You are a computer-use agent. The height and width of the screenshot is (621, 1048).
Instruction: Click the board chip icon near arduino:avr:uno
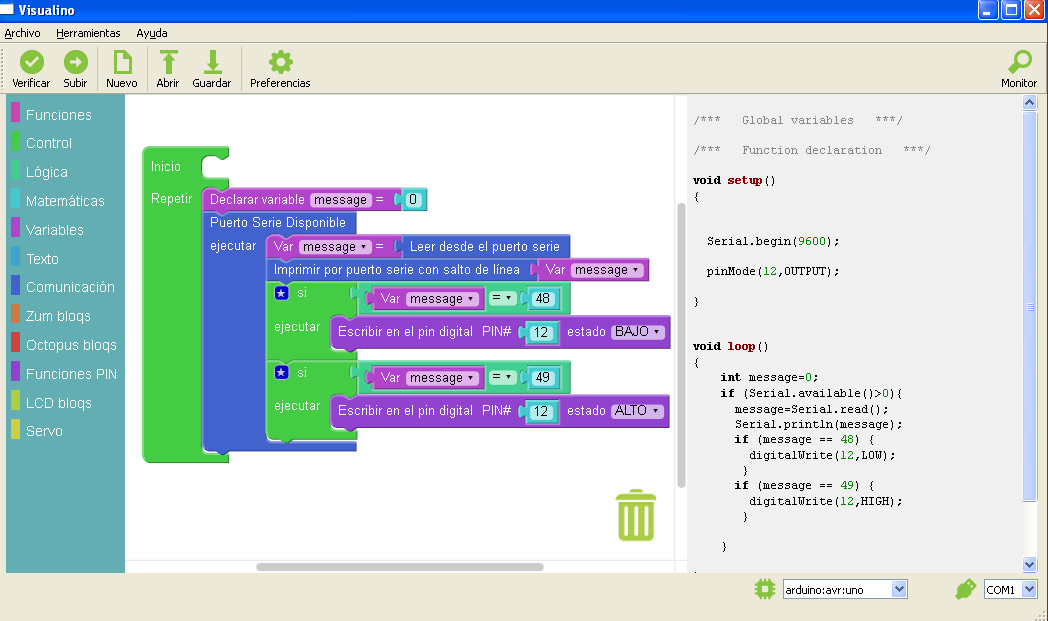pyautogui.click(x=765, y=589)
